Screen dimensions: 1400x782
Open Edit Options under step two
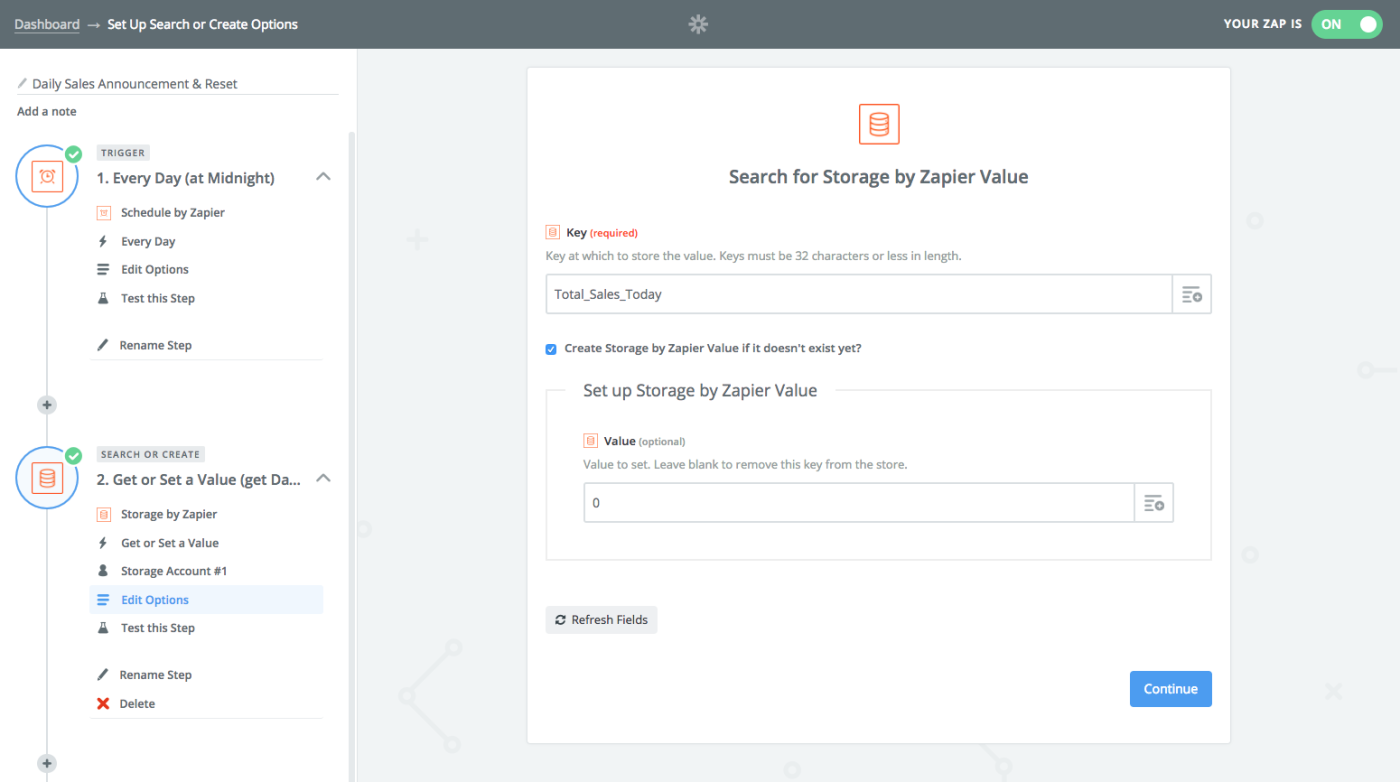pos(155,600)
